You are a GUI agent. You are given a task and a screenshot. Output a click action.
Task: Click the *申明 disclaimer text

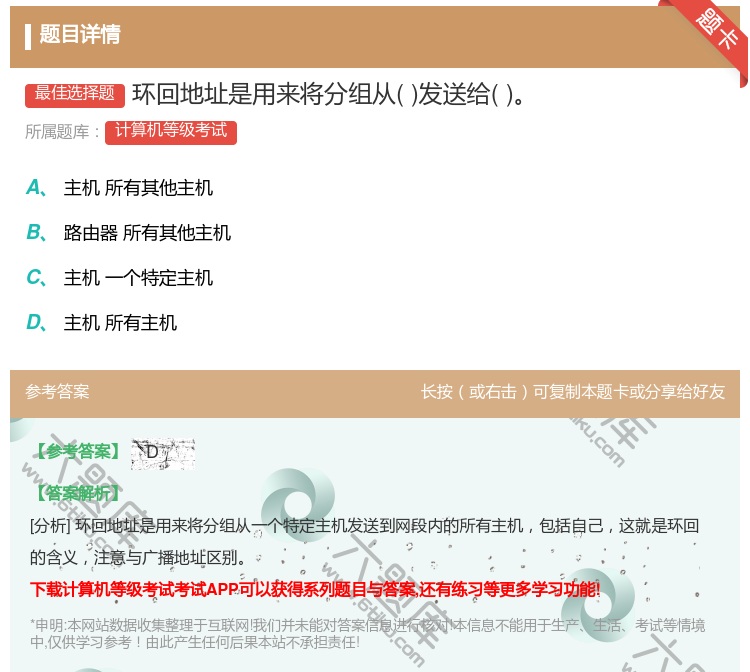[x=367, y=633]
